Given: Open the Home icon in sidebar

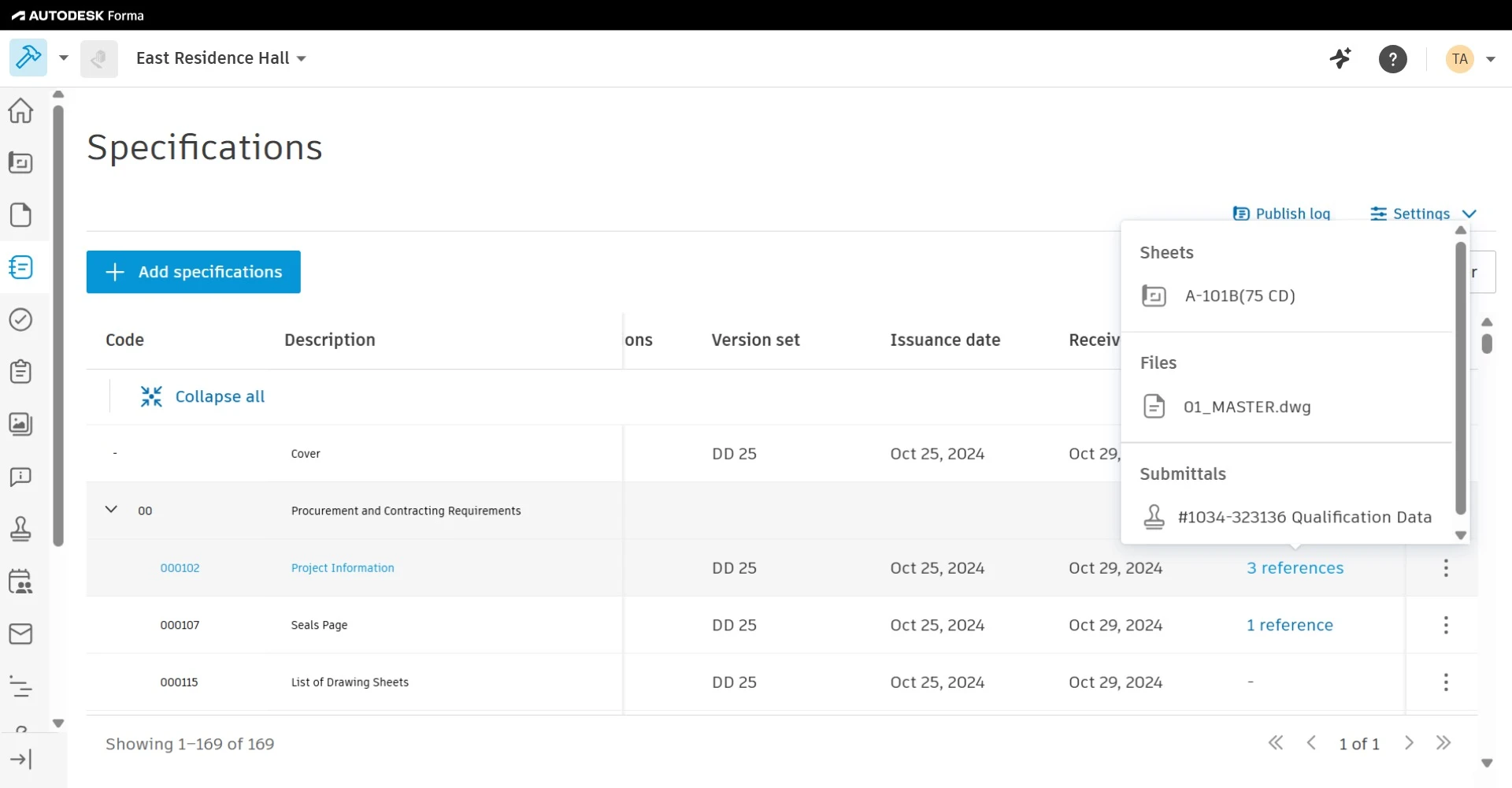Looking at the screenshot, I should tap(20, 111).
